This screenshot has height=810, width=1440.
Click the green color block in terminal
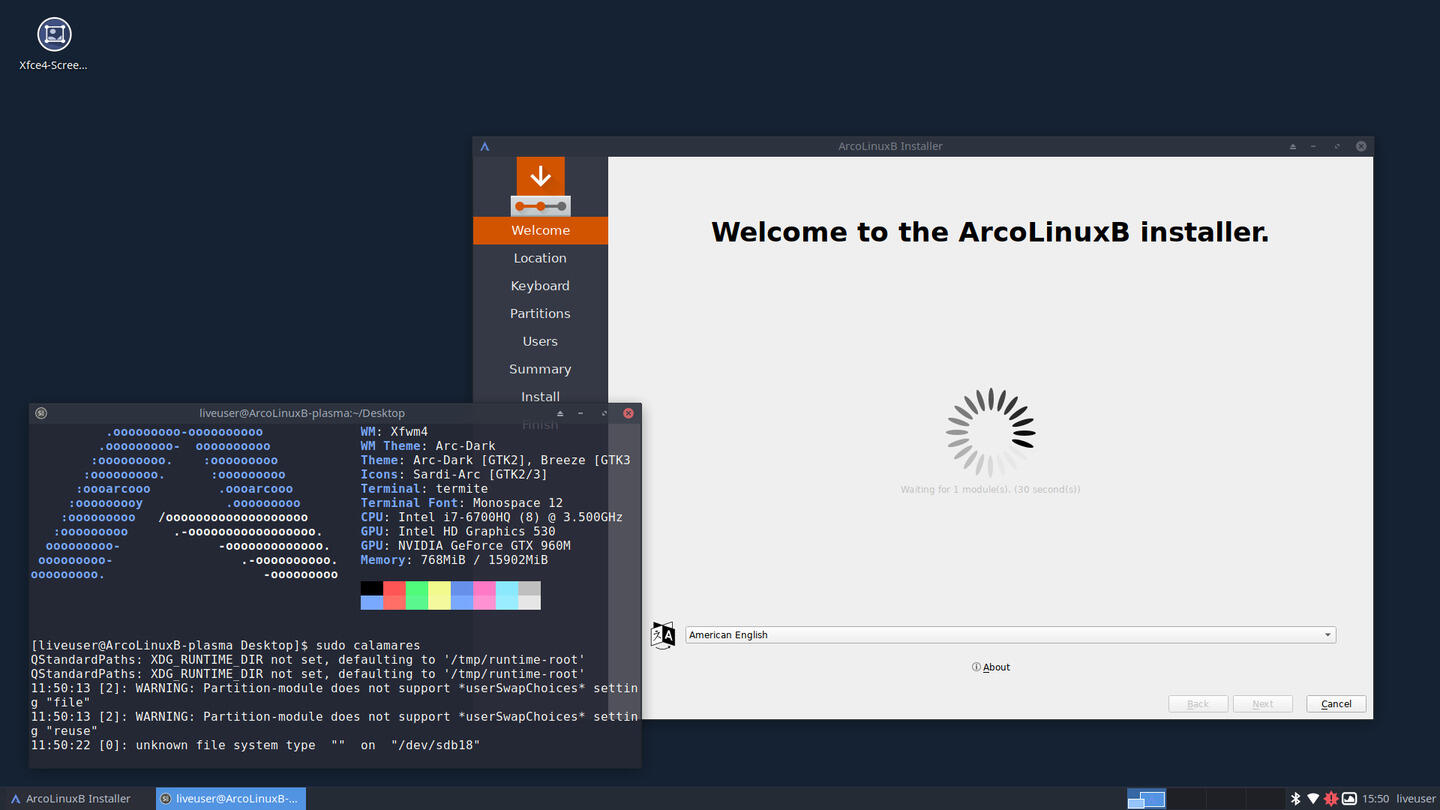[x=416, y=595]
